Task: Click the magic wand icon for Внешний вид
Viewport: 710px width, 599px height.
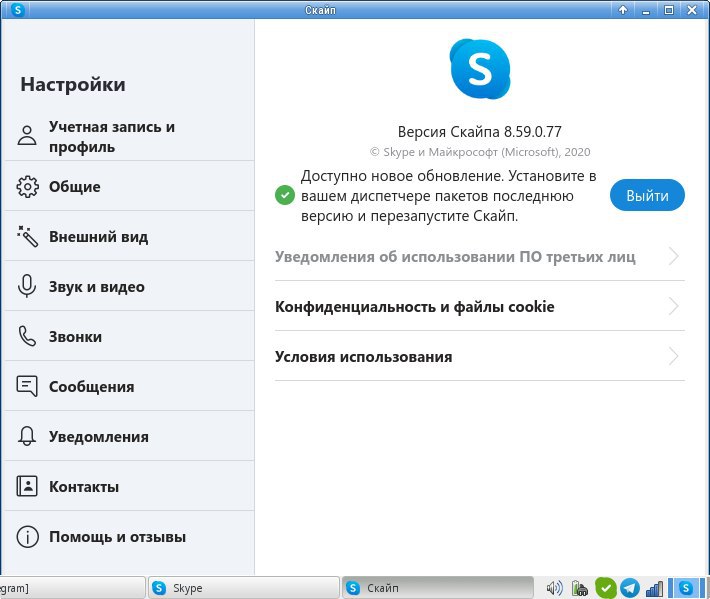Action: [27, 236]
